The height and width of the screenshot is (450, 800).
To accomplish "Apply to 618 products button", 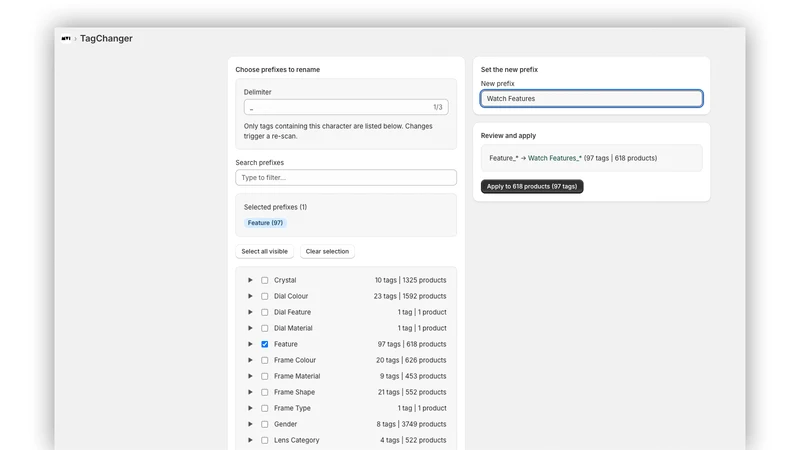I will point(532,186).
